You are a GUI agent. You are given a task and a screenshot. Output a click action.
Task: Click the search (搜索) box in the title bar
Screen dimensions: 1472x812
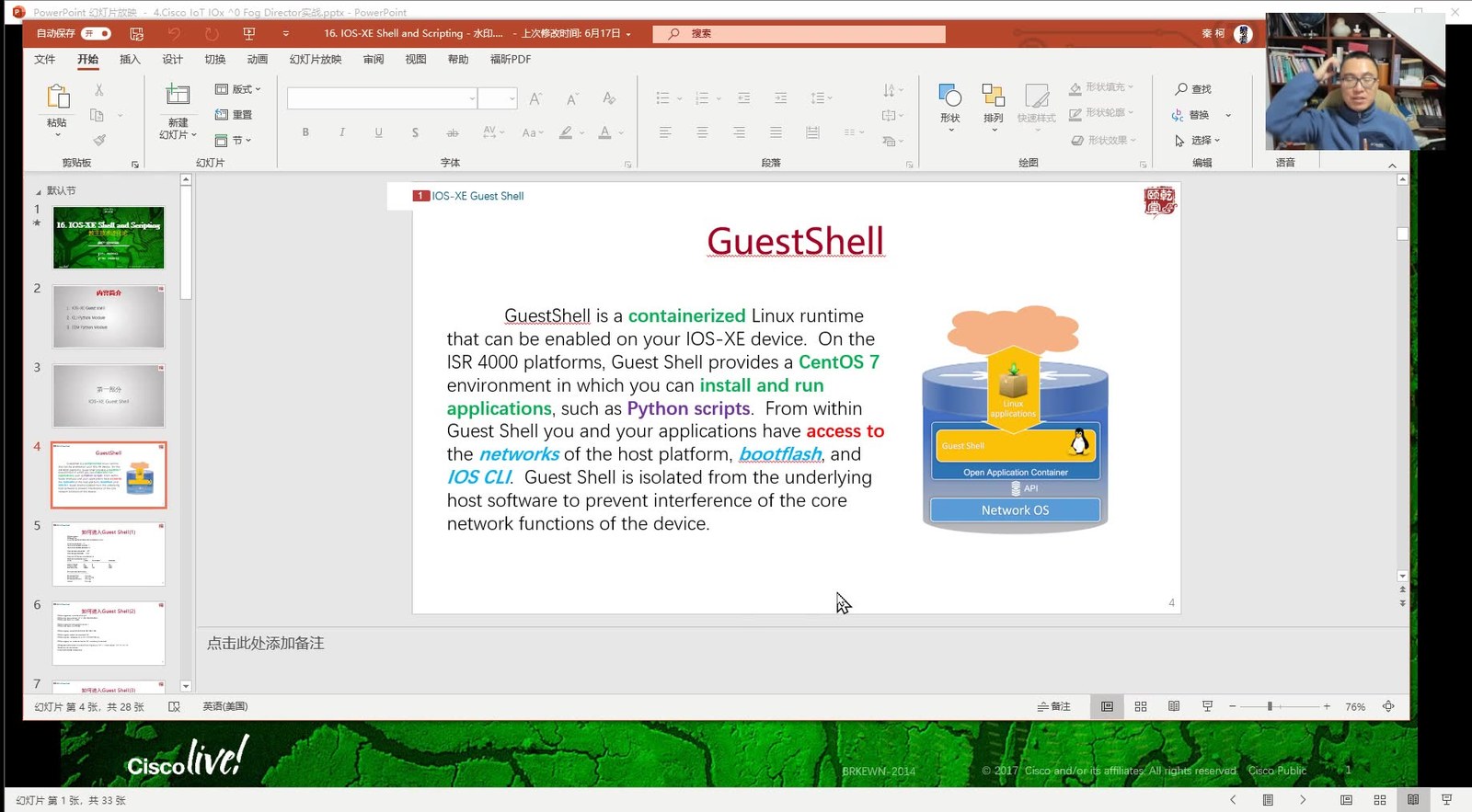click(x=799, y=34)
